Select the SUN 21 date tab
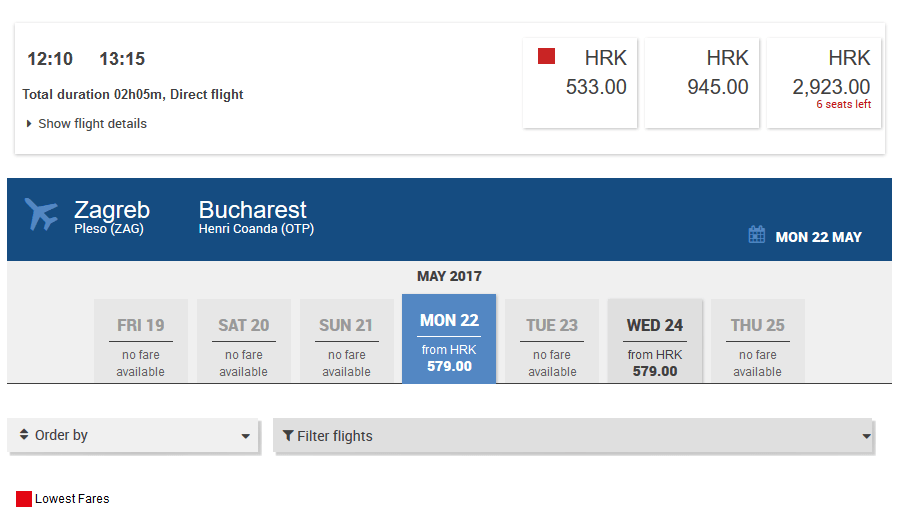This screenshot has height=514, width=900. pyautogui.click(x=347, y=341)
